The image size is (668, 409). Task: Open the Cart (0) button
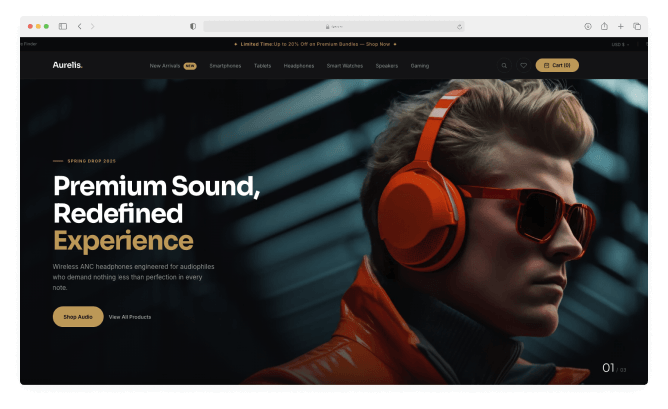pyautogui.click(x=557, y=65)
